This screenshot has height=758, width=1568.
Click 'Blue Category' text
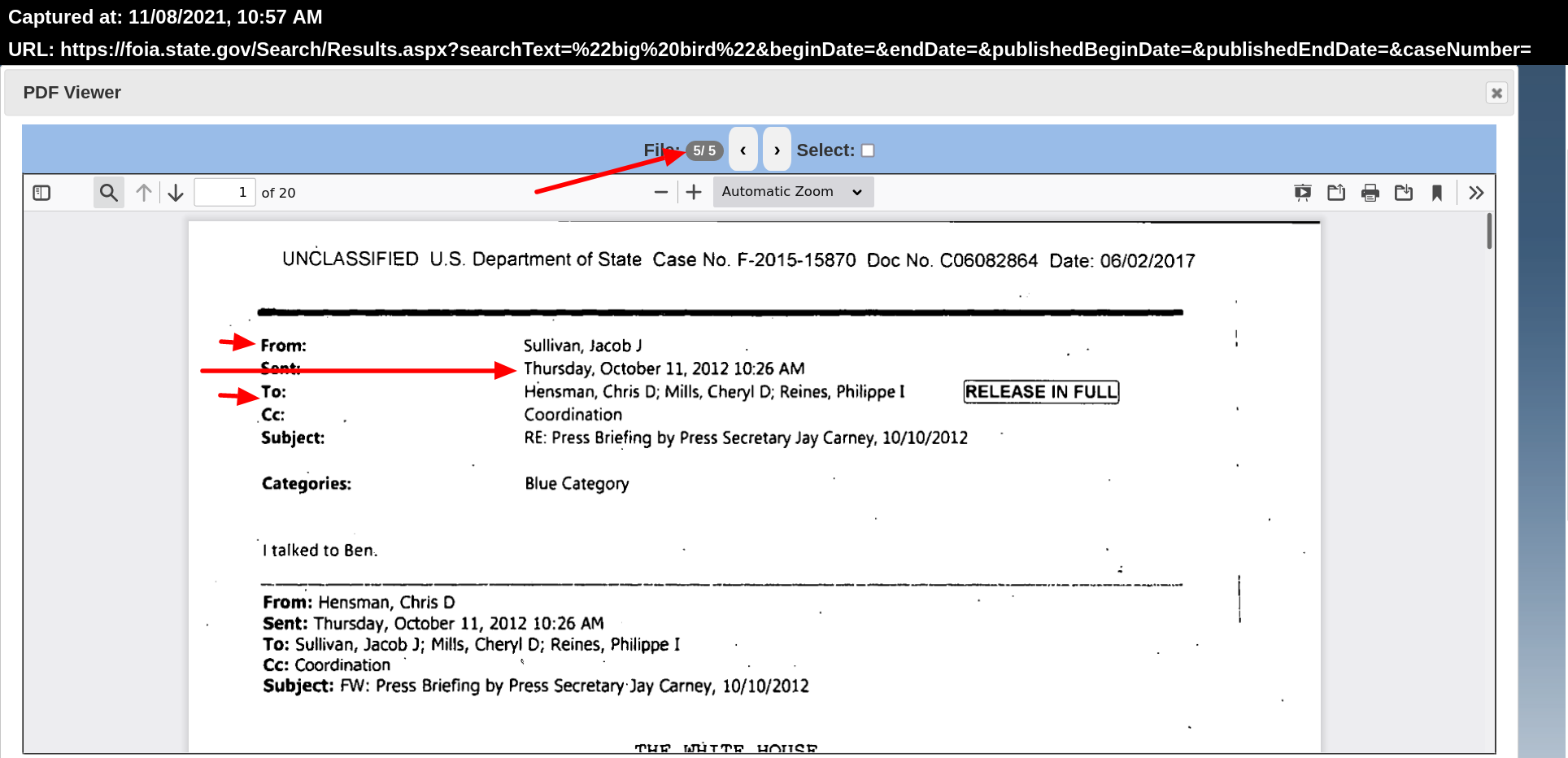pos(577,484)
